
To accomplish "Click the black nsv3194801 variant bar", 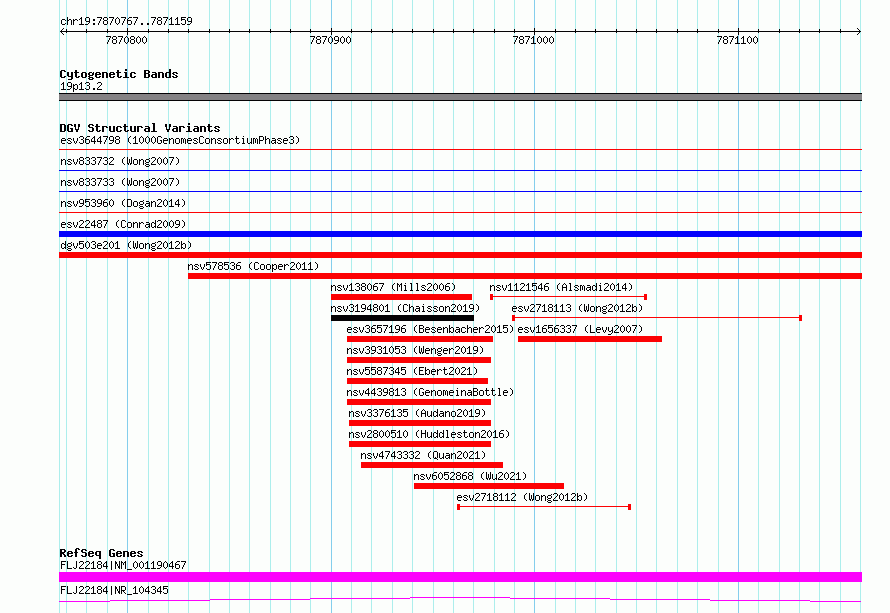I will pyautogui.click(x=402, y=318).
